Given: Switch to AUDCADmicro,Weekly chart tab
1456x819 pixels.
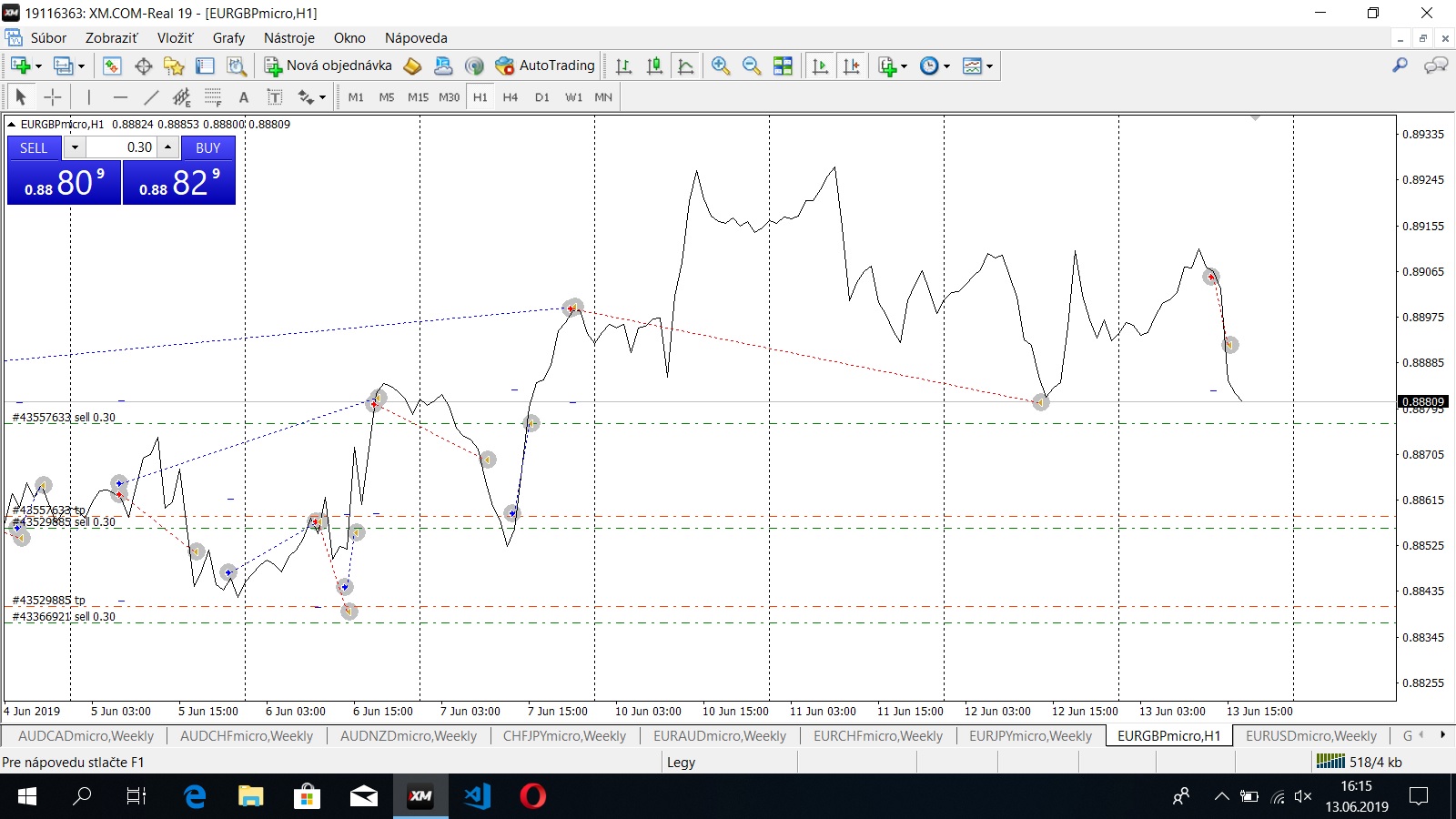Looking at the screenshot, I should tap(86, 735).
